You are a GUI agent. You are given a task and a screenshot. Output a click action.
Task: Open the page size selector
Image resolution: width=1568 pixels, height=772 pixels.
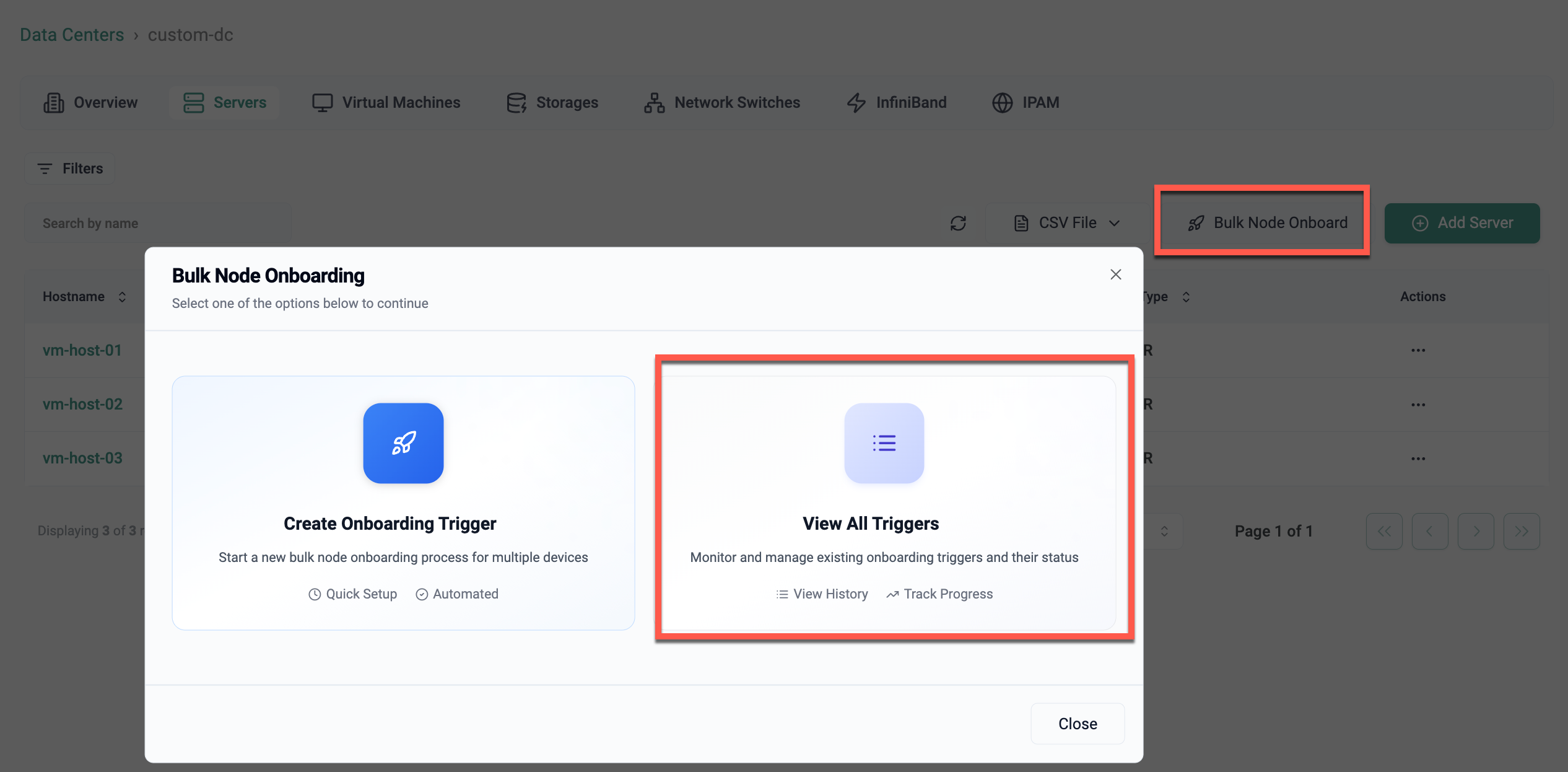(1164, 531)
